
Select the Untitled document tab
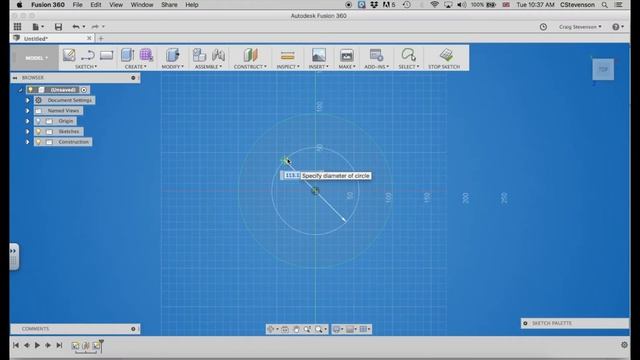(x=53, y=38)
